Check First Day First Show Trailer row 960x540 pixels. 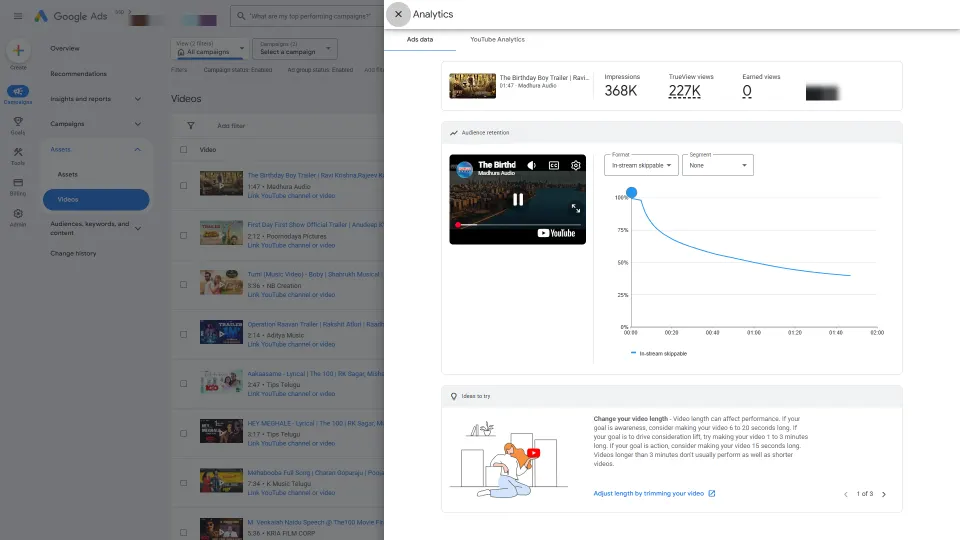[183, 235]
